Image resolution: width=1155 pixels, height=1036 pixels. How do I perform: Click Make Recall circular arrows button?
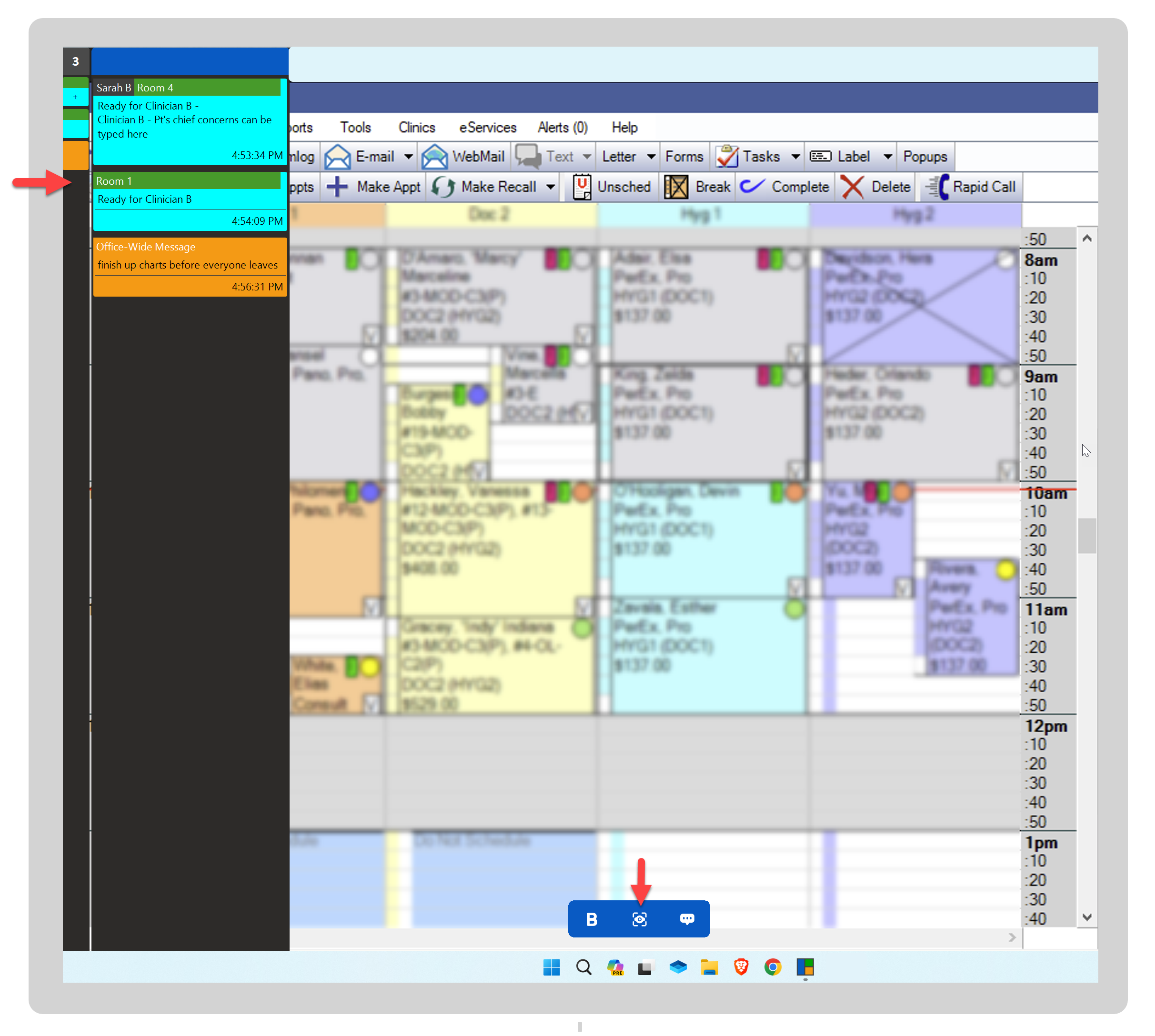[x=484, y=187]
